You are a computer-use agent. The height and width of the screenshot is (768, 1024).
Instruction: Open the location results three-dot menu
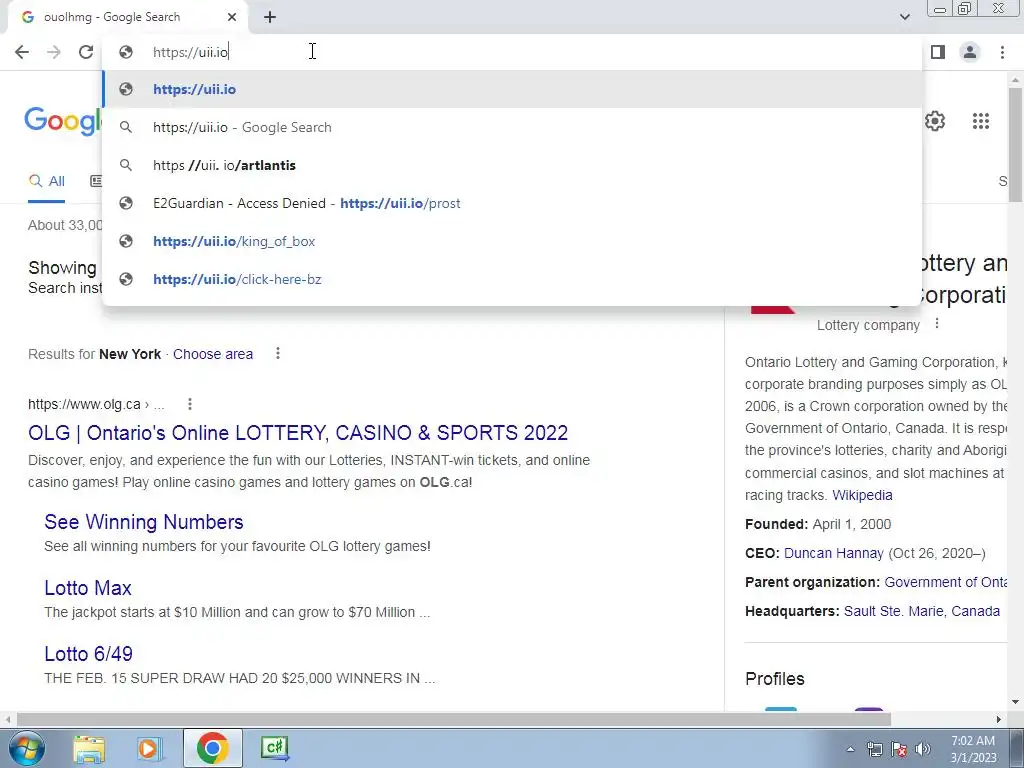(278, 353)
